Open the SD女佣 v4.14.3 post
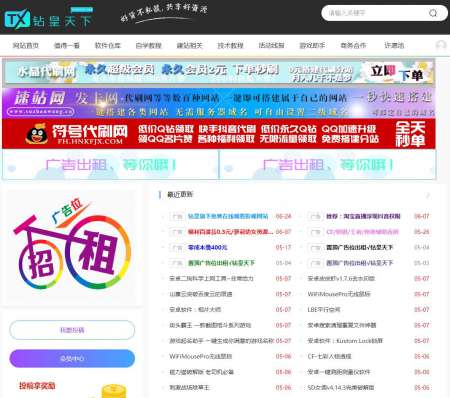450x398 pixels. (x=341, y=387)
